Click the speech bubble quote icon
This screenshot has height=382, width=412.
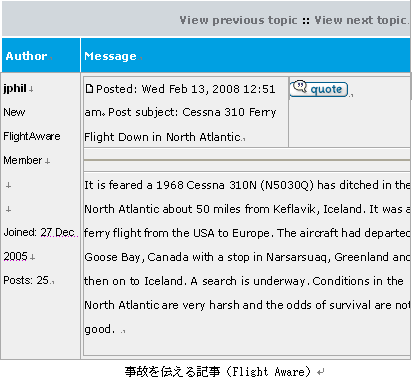(x=300, y=87)
